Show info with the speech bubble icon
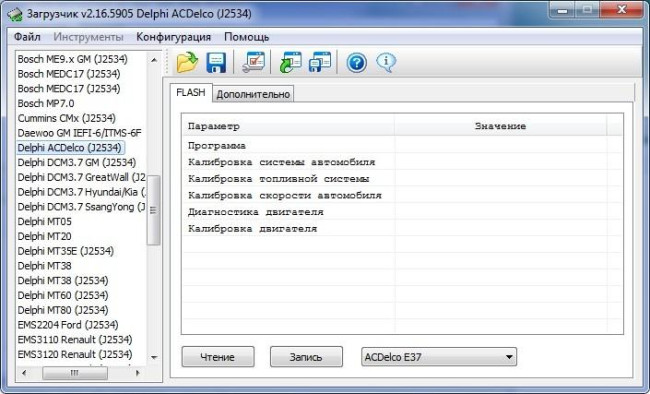The image size is (650, 394). (x=386, y=63)
